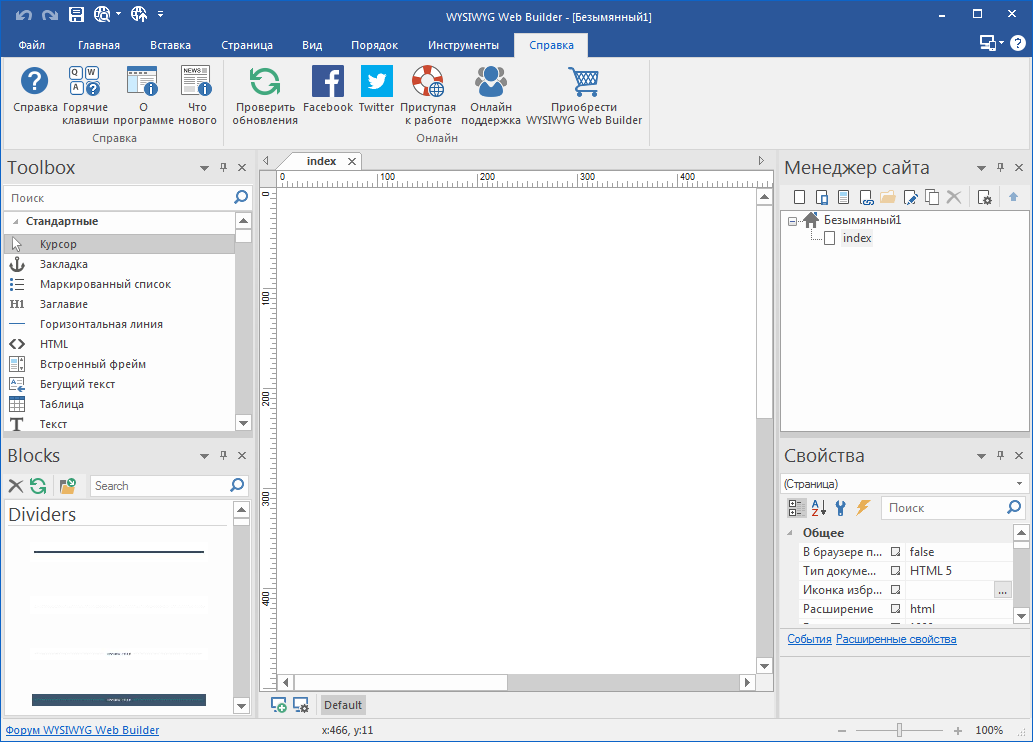This screenshot has width=1033, height=742.
Task: Switch to the Порядок ribbon tab
Action: 374,45
